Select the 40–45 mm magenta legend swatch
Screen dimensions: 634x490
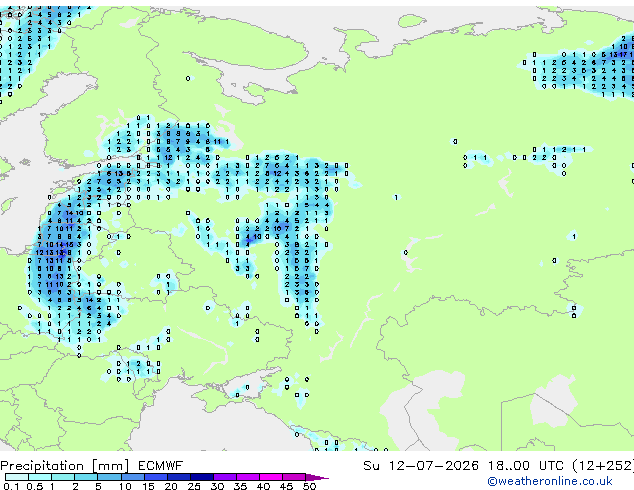tap(271, 477)
